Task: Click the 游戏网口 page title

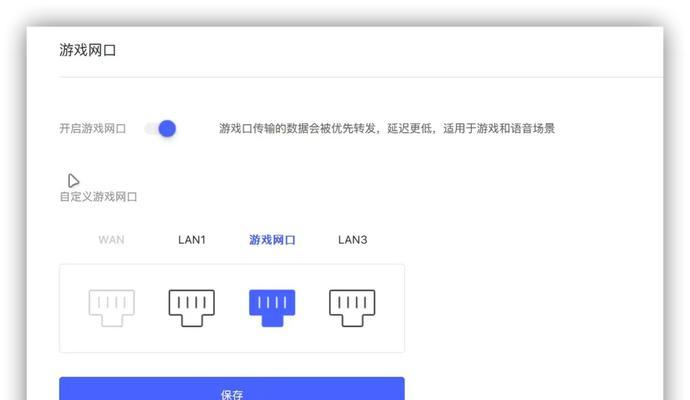Action: (88, 50)
